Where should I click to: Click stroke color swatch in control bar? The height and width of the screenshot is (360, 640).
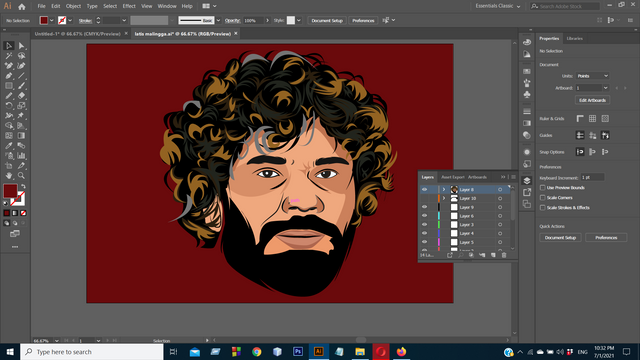point(62,20)
